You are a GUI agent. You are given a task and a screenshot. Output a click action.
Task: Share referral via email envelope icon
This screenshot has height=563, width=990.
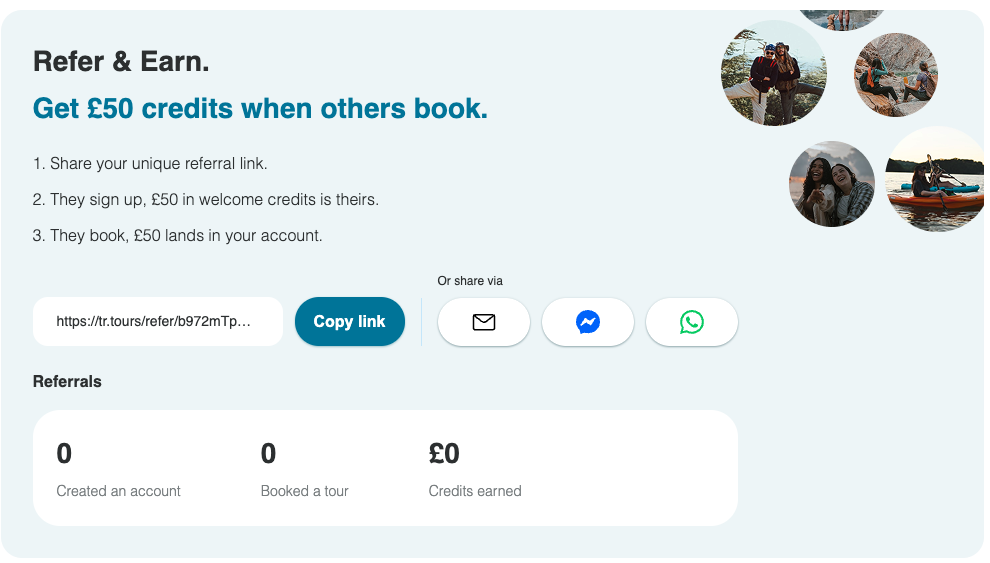(x=484, y=322)
